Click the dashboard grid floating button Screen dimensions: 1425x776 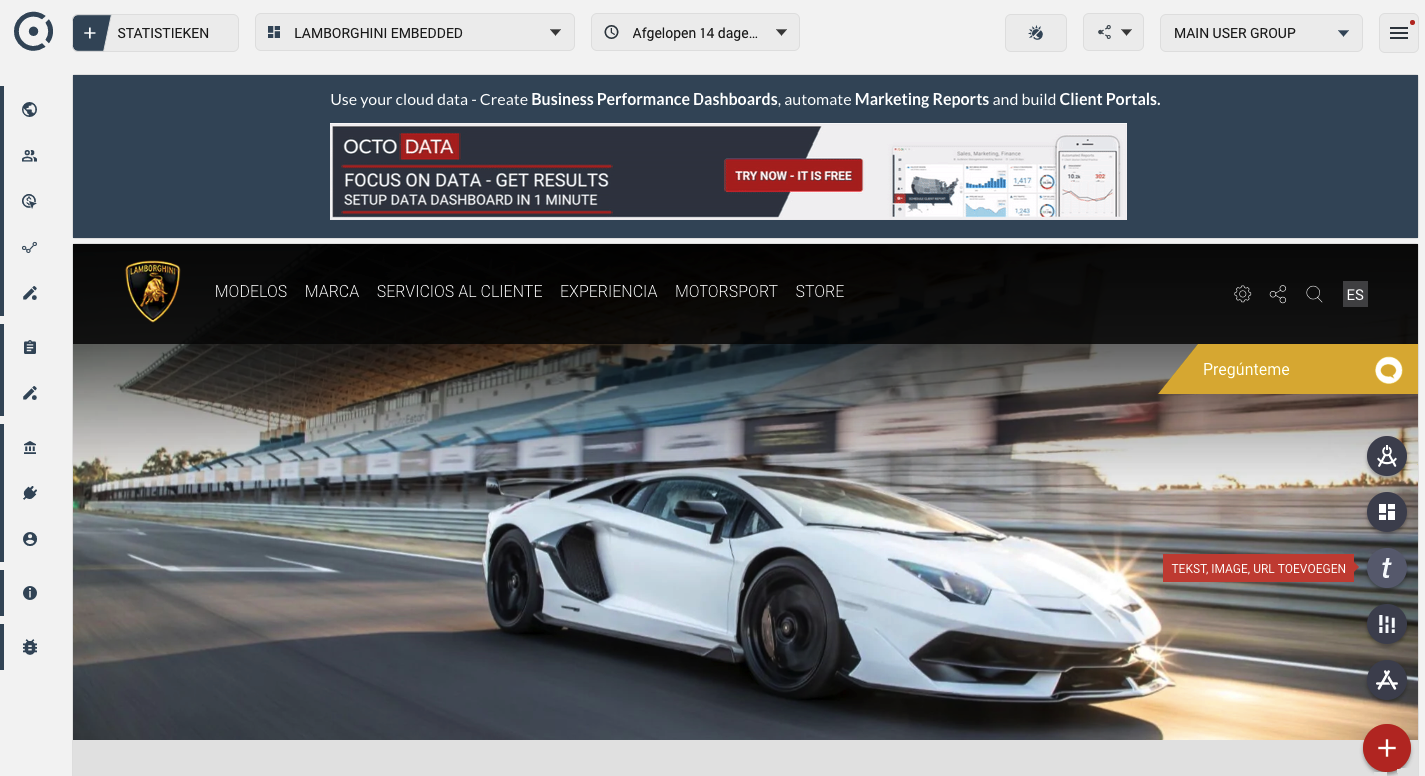(1387, 512)
